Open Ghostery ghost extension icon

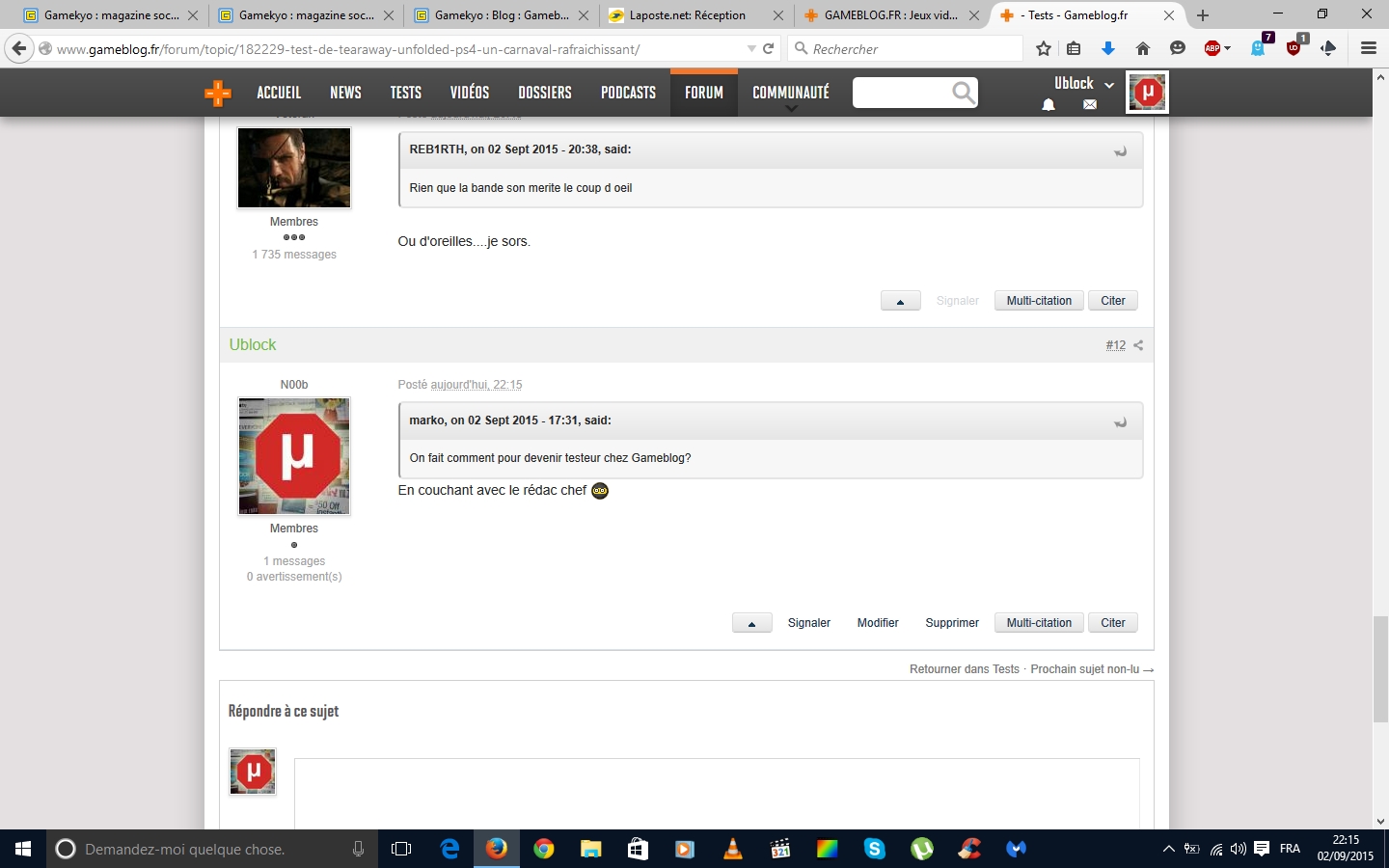pos(1259,48)
